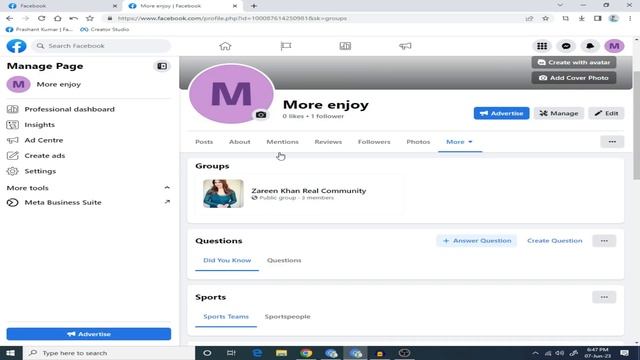Screen dimensions: 640x360
Task: Open the Edge icon in the taskbar
Action: [x=257, y=353]
